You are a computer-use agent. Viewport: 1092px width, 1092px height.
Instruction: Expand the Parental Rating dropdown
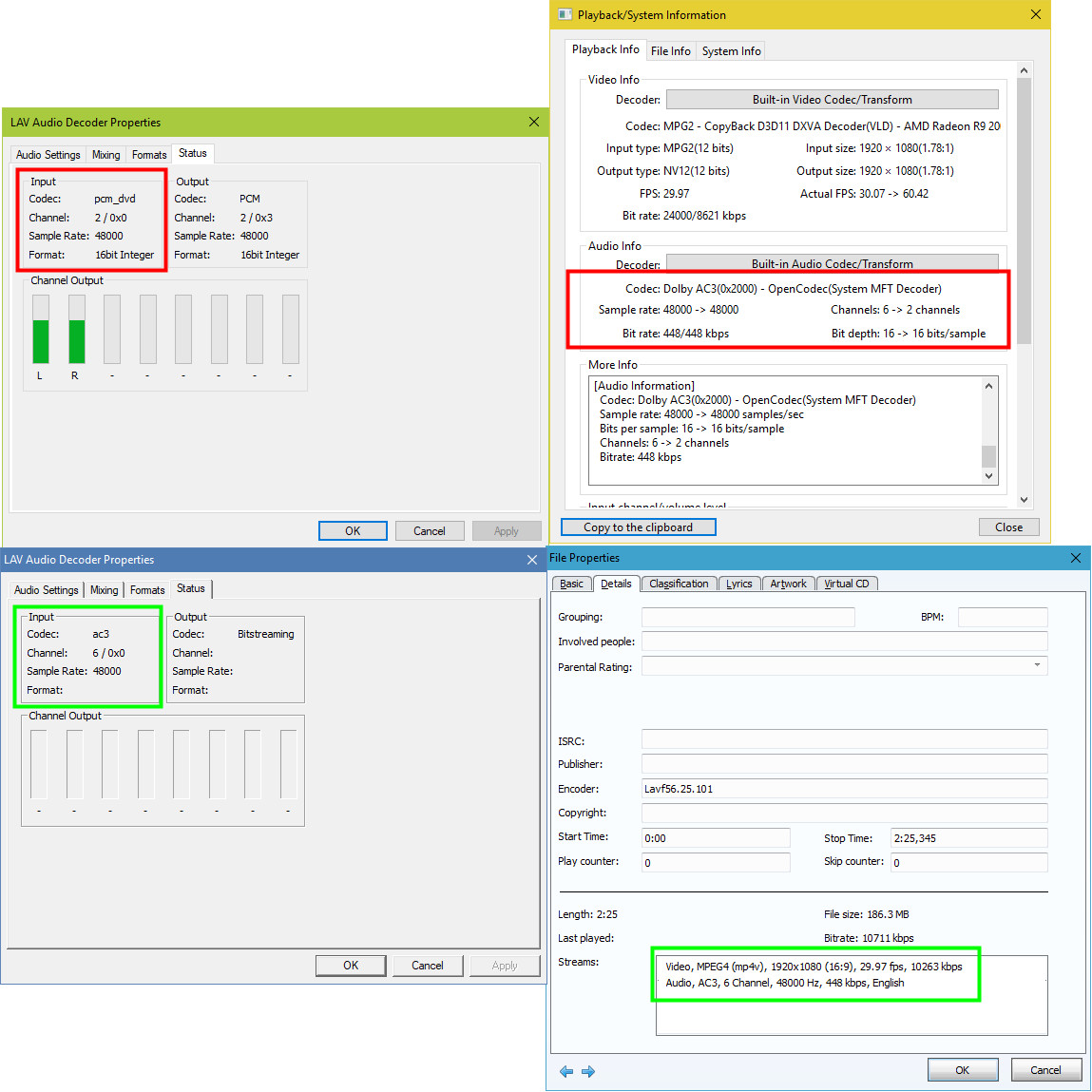(1037, 665)
